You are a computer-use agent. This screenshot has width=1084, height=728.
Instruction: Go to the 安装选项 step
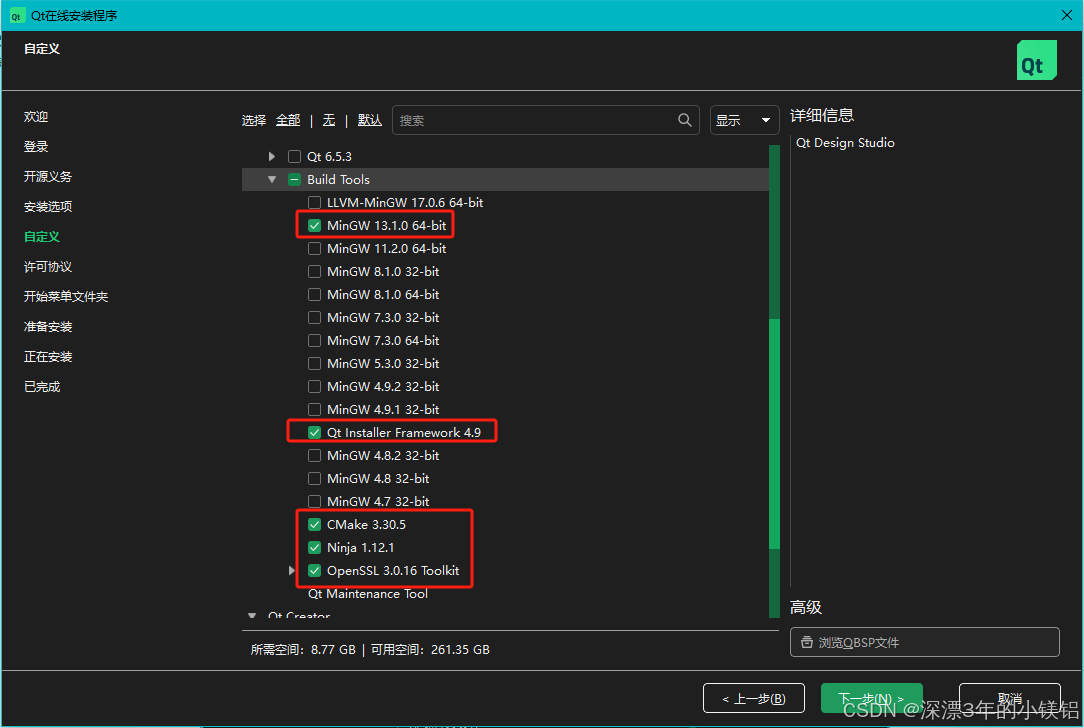point(48,207)
